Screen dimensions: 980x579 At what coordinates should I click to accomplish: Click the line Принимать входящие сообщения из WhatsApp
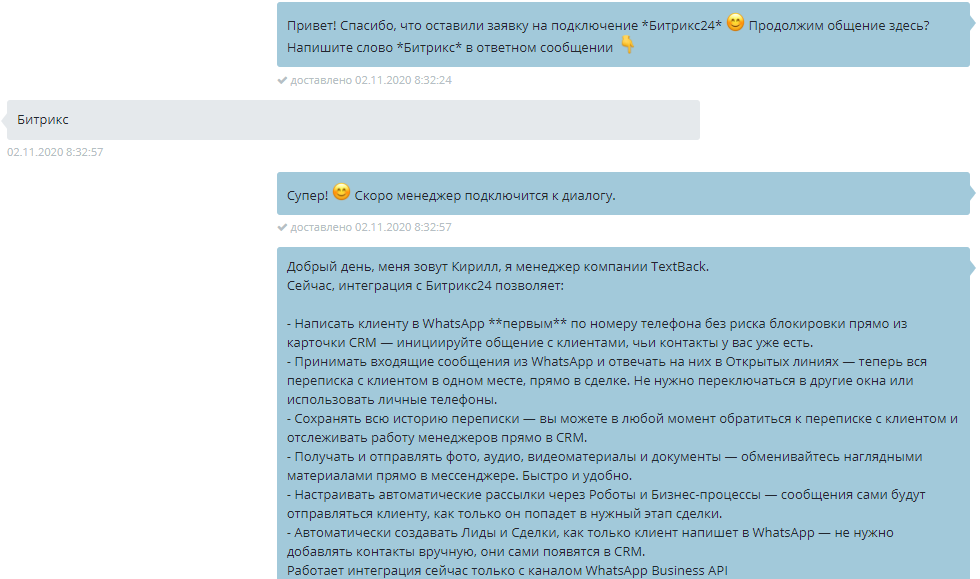coord(607,362)
